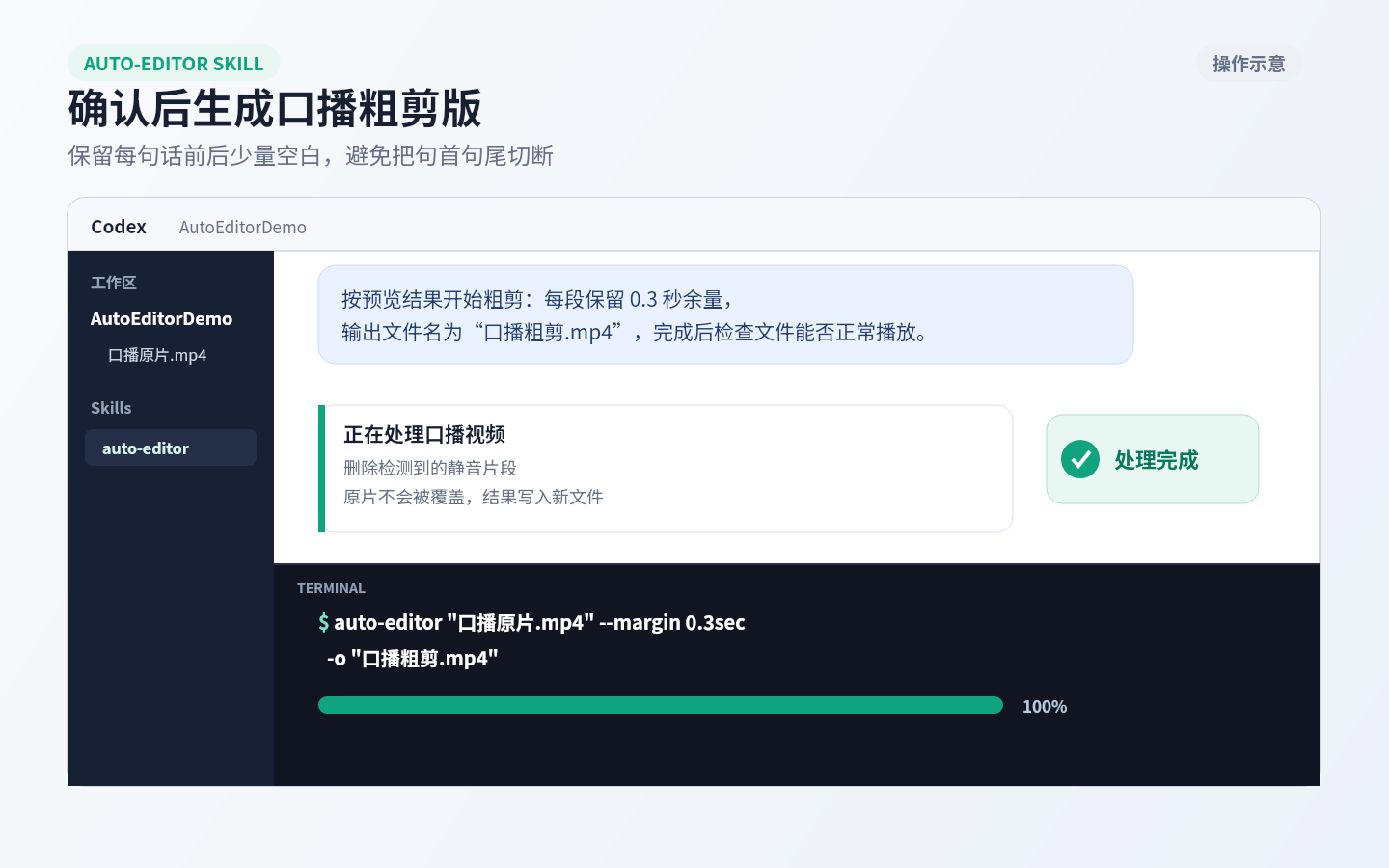Image resolution: width=1389 pixels, height=868 pixels.
Task: Click the 确认后生成口播粗剪版 heading
Action: (275, 109)
